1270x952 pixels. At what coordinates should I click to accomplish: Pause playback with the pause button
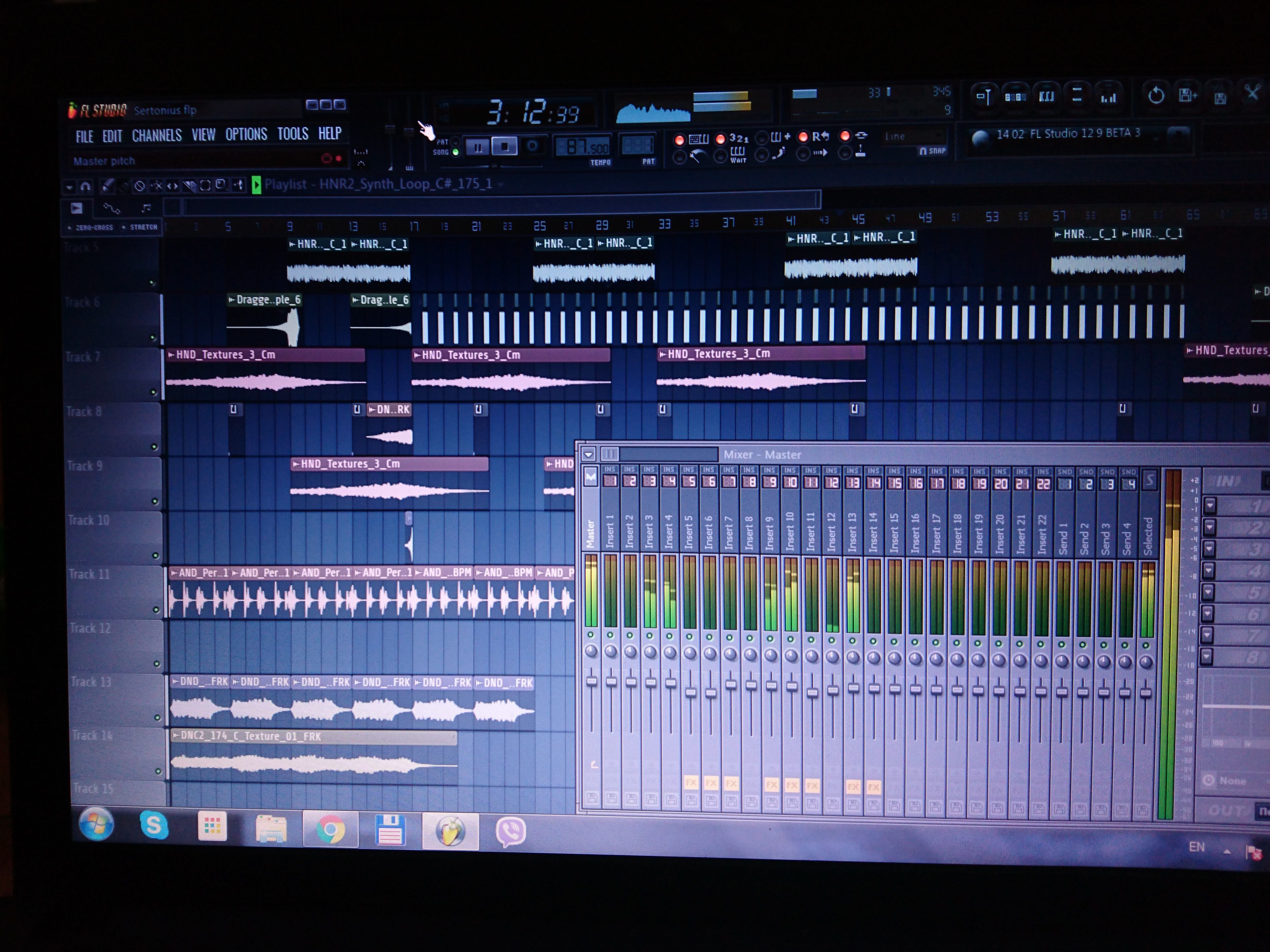pyautogui.click(x=477, y=148)
